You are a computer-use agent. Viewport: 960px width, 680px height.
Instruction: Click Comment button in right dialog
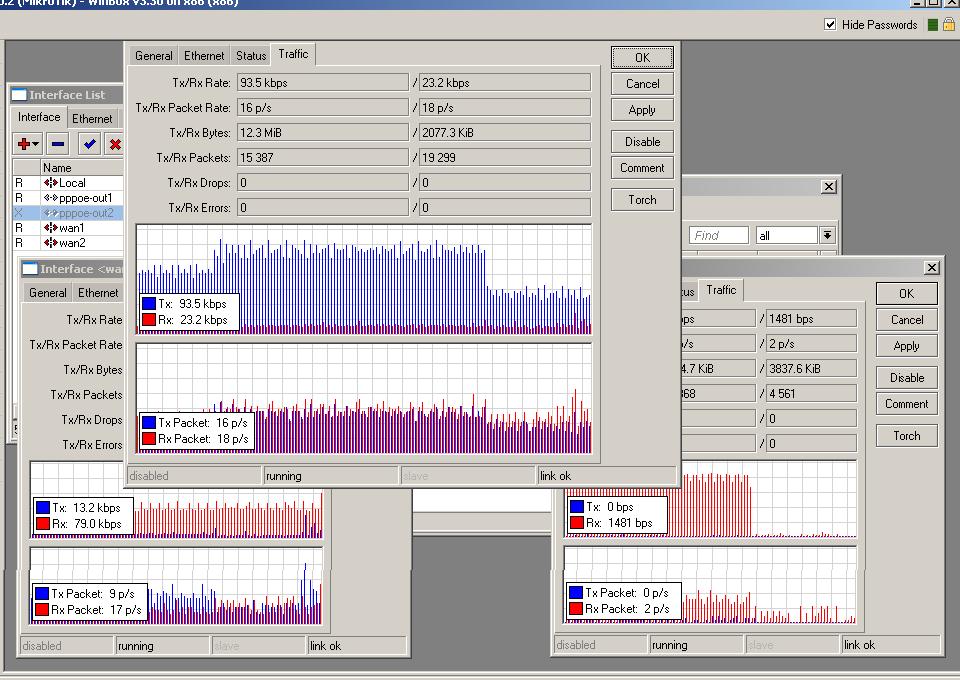[x=906, y=404]
